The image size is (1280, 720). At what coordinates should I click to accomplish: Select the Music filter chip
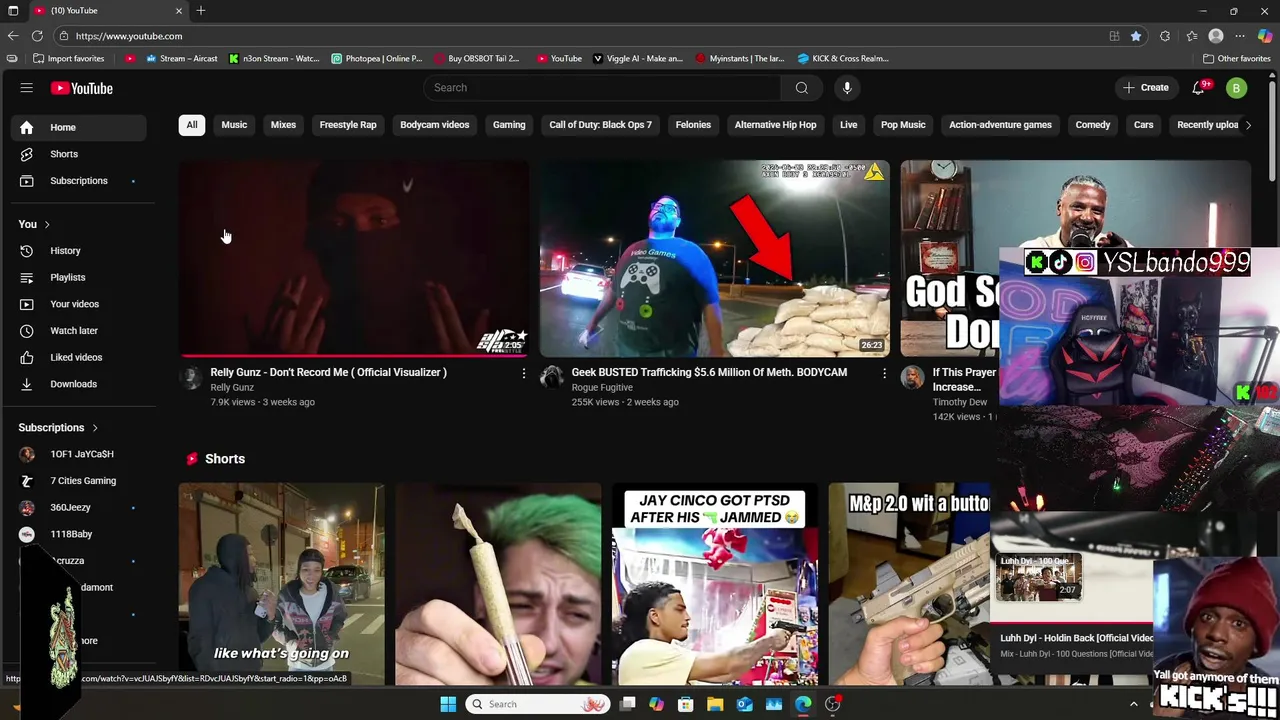click(234, 125)
